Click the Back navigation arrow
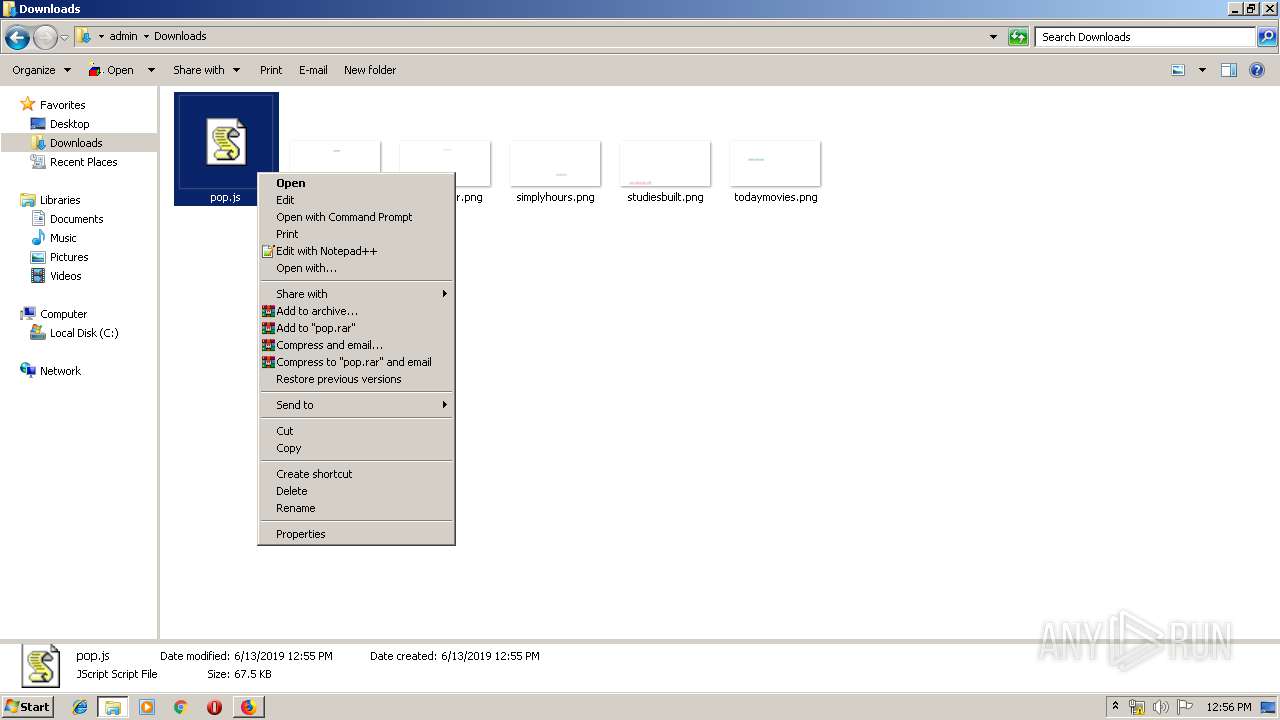1280x720 pixels. coord(17,38)
